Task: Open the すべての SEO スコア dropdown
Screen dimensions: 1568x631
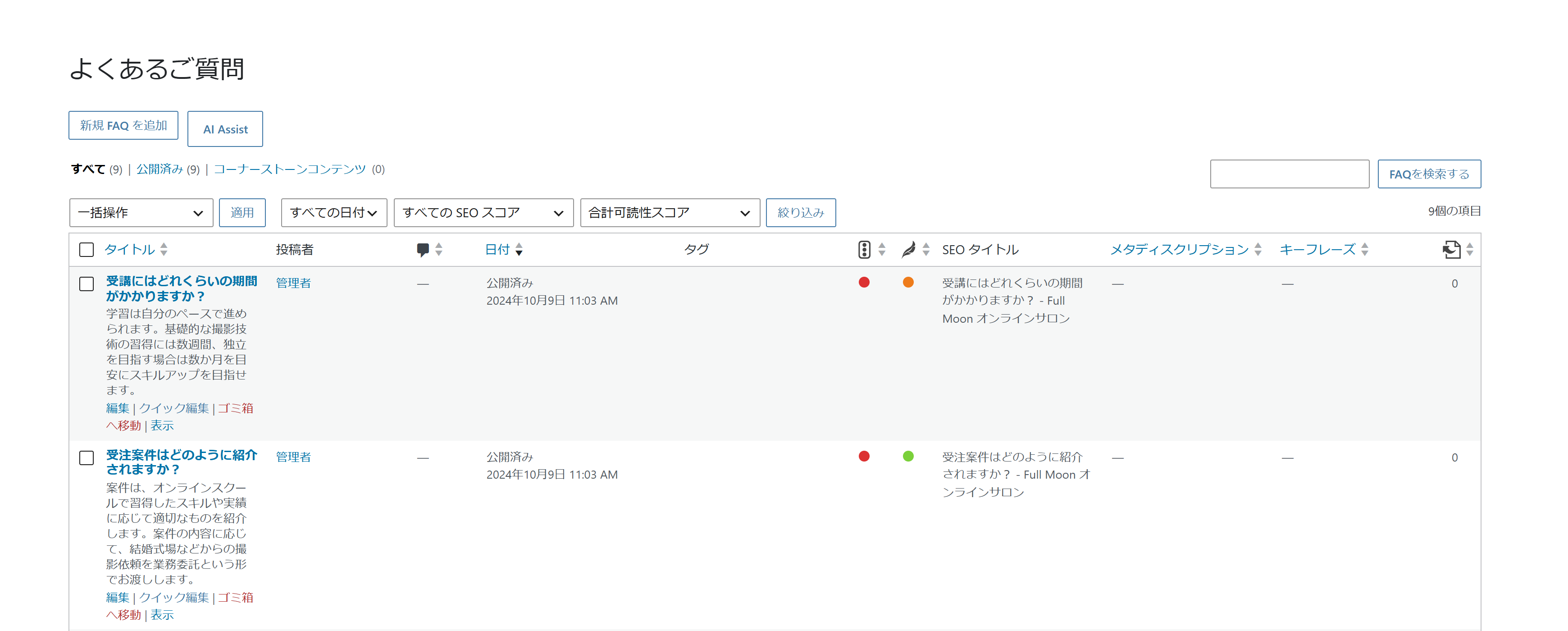Action: (x=483, y=213)
